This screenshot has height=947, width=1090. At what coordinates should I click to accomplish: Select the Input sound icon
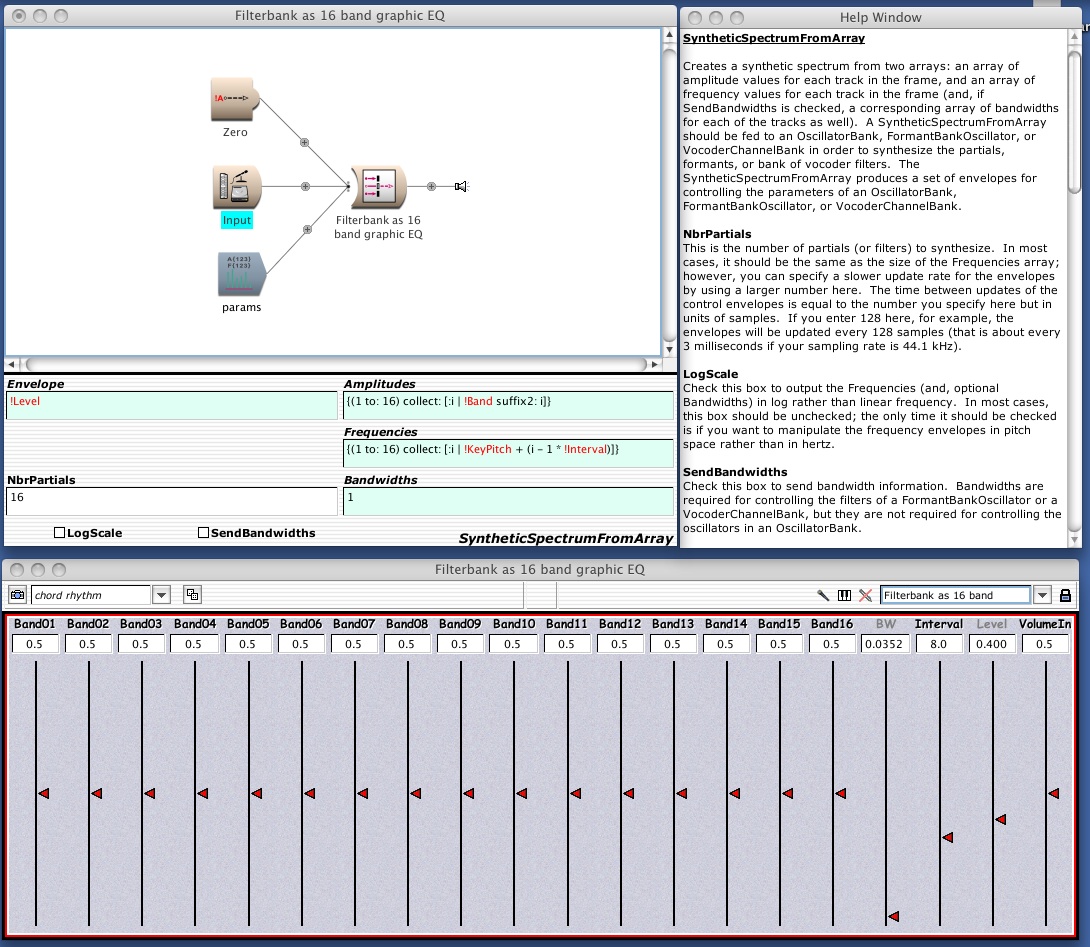click(x=237, y=187)
